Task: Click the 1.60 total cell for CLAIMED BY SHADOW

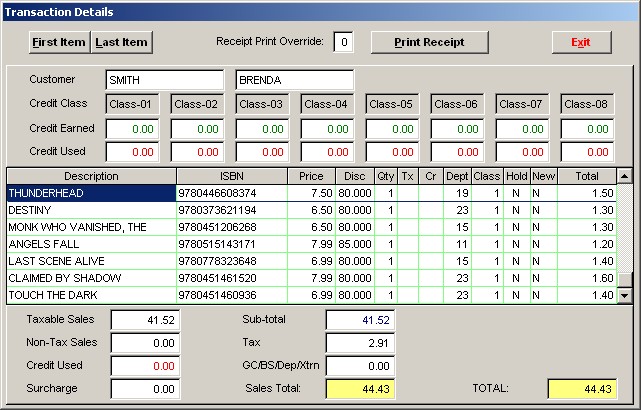Action: (587, 278)
